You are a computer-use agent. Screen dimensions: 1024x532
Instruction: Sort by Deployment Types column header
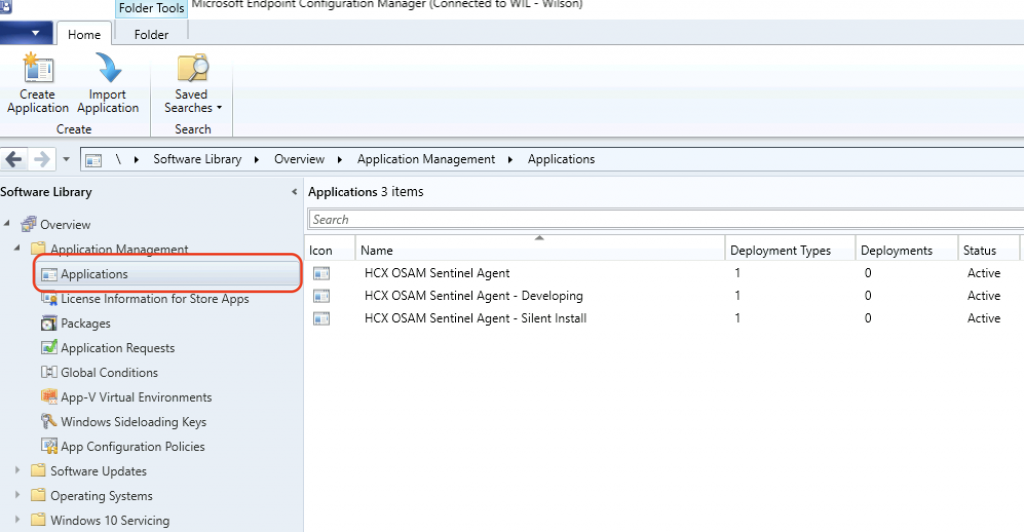(x=790, y=250)
